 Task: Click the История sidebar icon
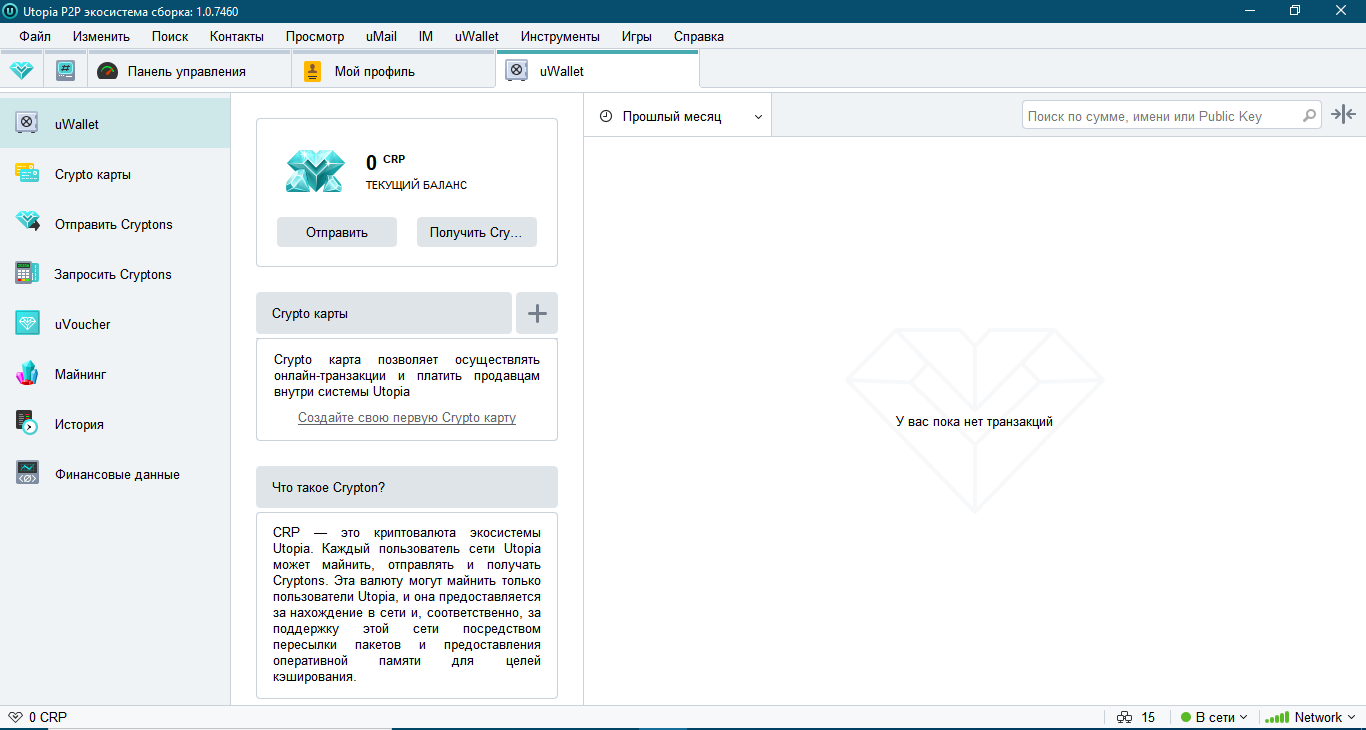27,423
